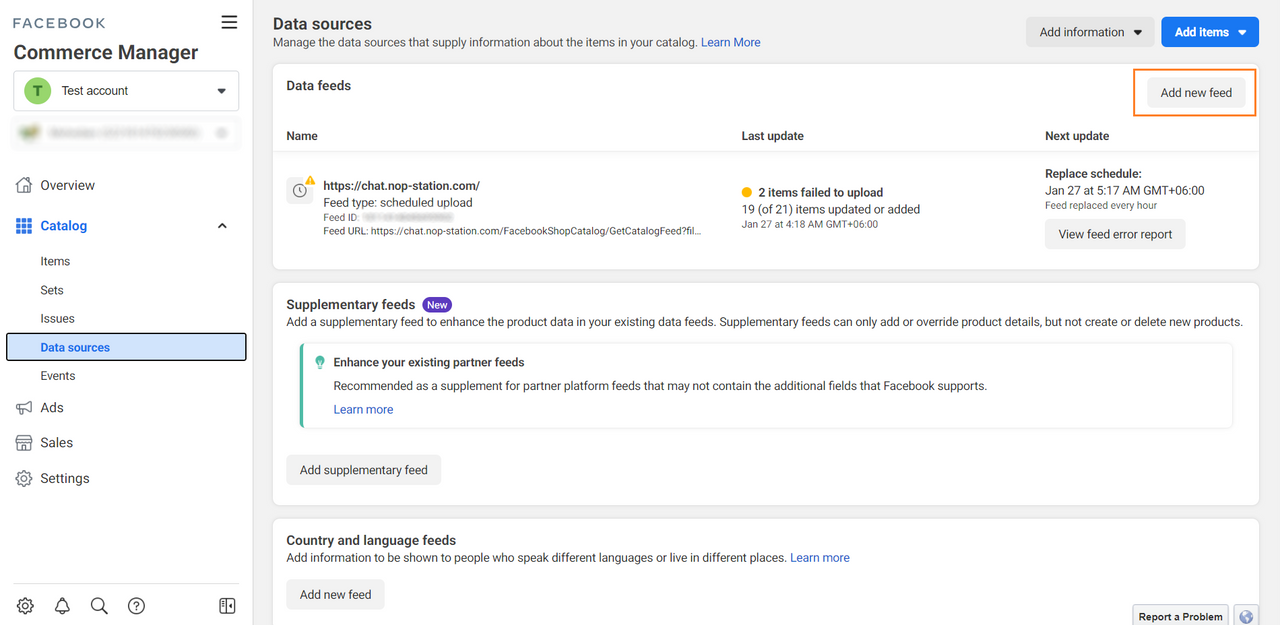
Task: Open Settings in the sidebar
Action: click(x=65, y=479)
